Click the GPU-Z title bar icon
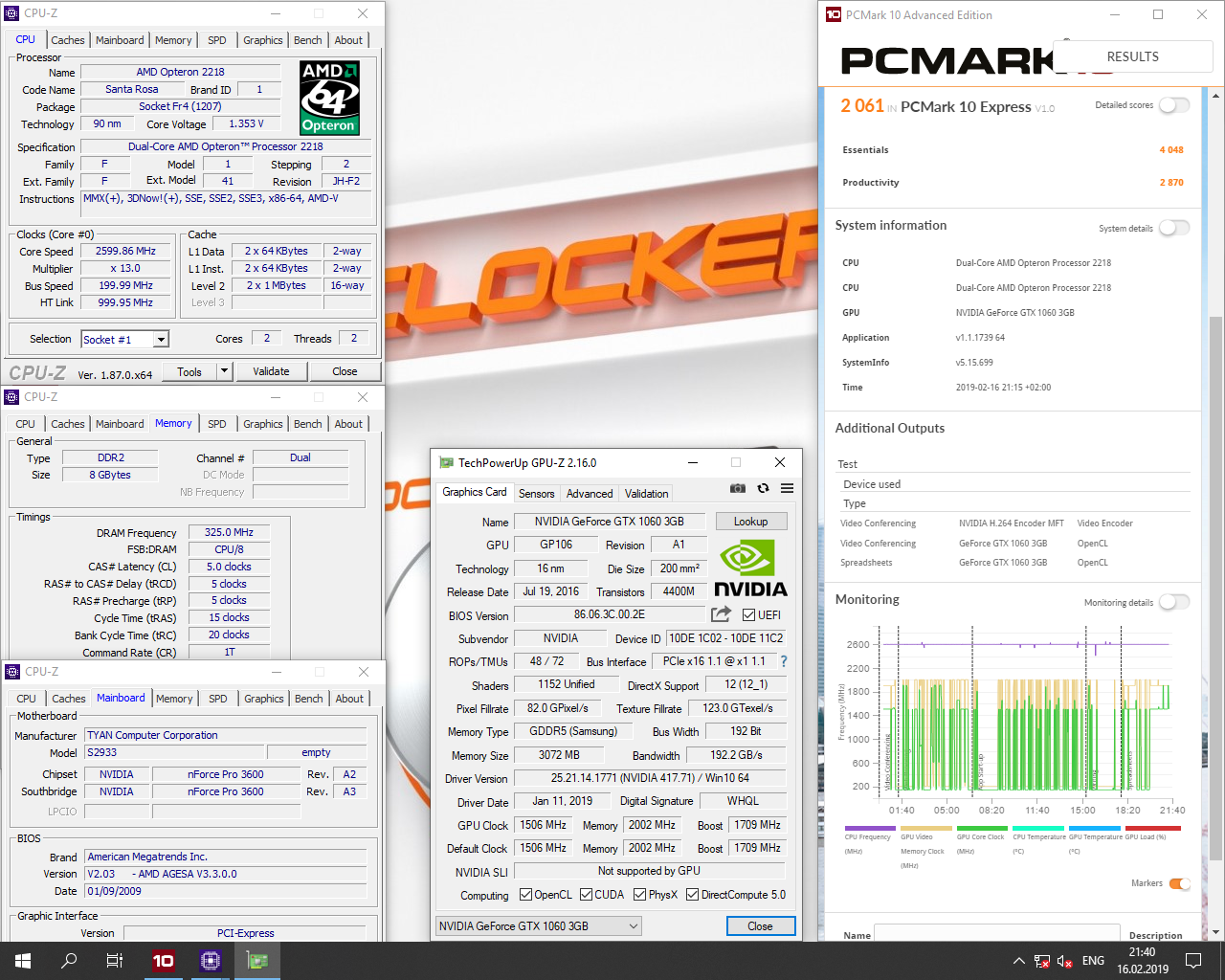The image size is (1225, 980). 446,462
